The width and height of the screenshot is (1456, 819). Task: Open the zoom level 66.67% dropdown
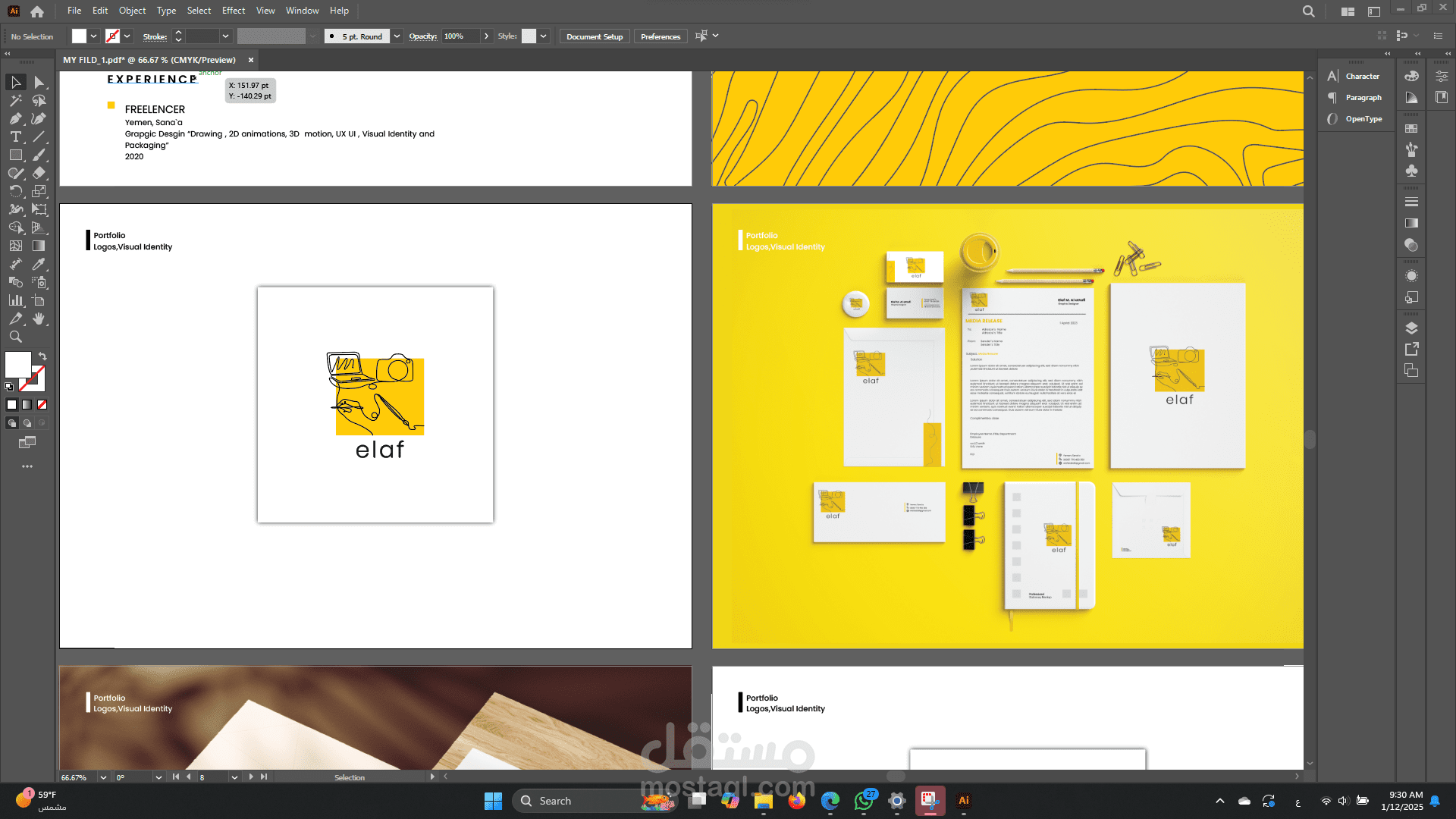tap(103, 777)
